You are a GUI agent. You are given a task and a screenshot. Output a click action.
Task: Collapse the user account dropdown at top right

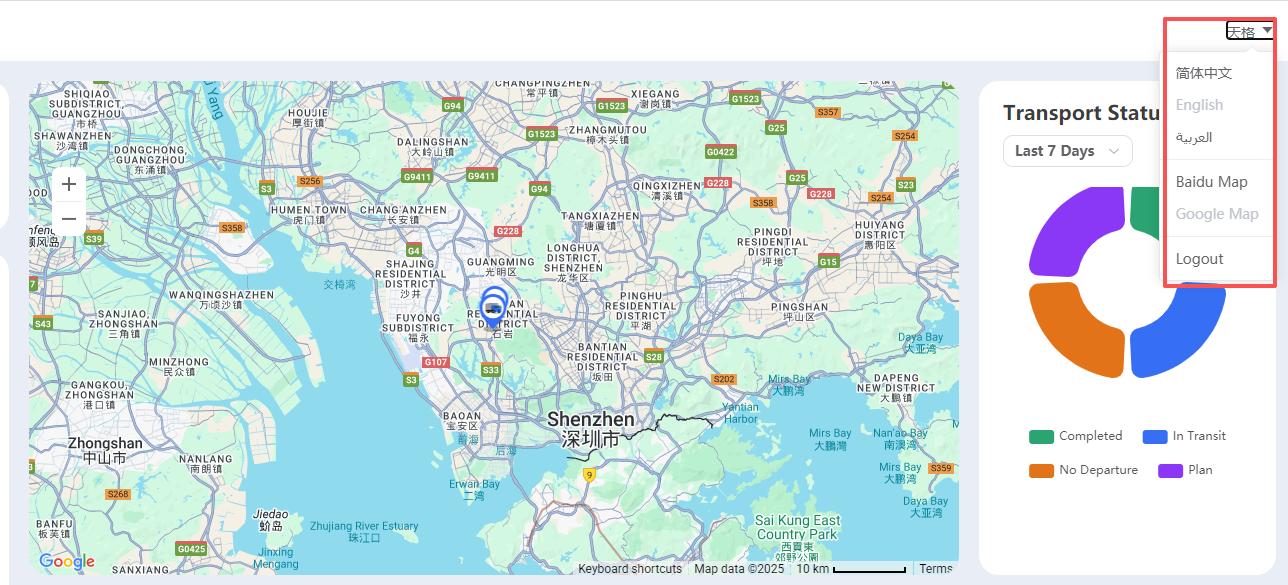click(1249, 31)
